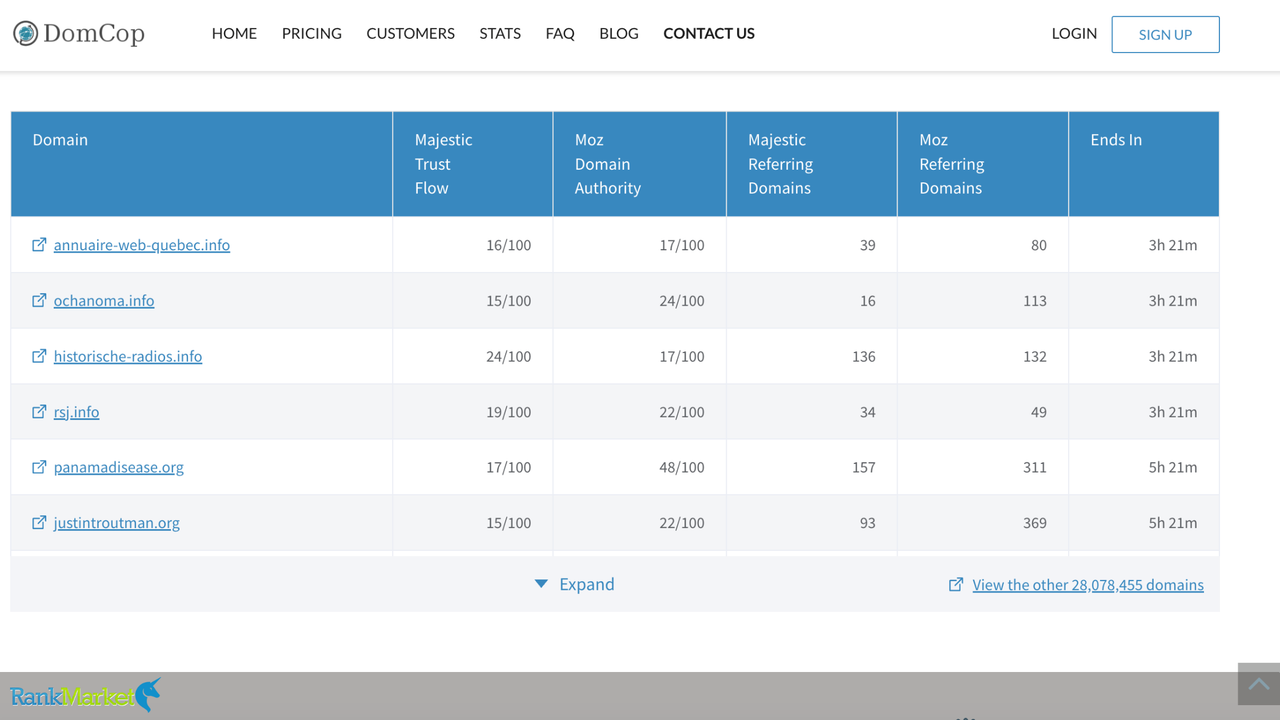Select the 113 Moz referring domains value
Viewport: 1280px width, 720px height.
tap(1035, 301)
